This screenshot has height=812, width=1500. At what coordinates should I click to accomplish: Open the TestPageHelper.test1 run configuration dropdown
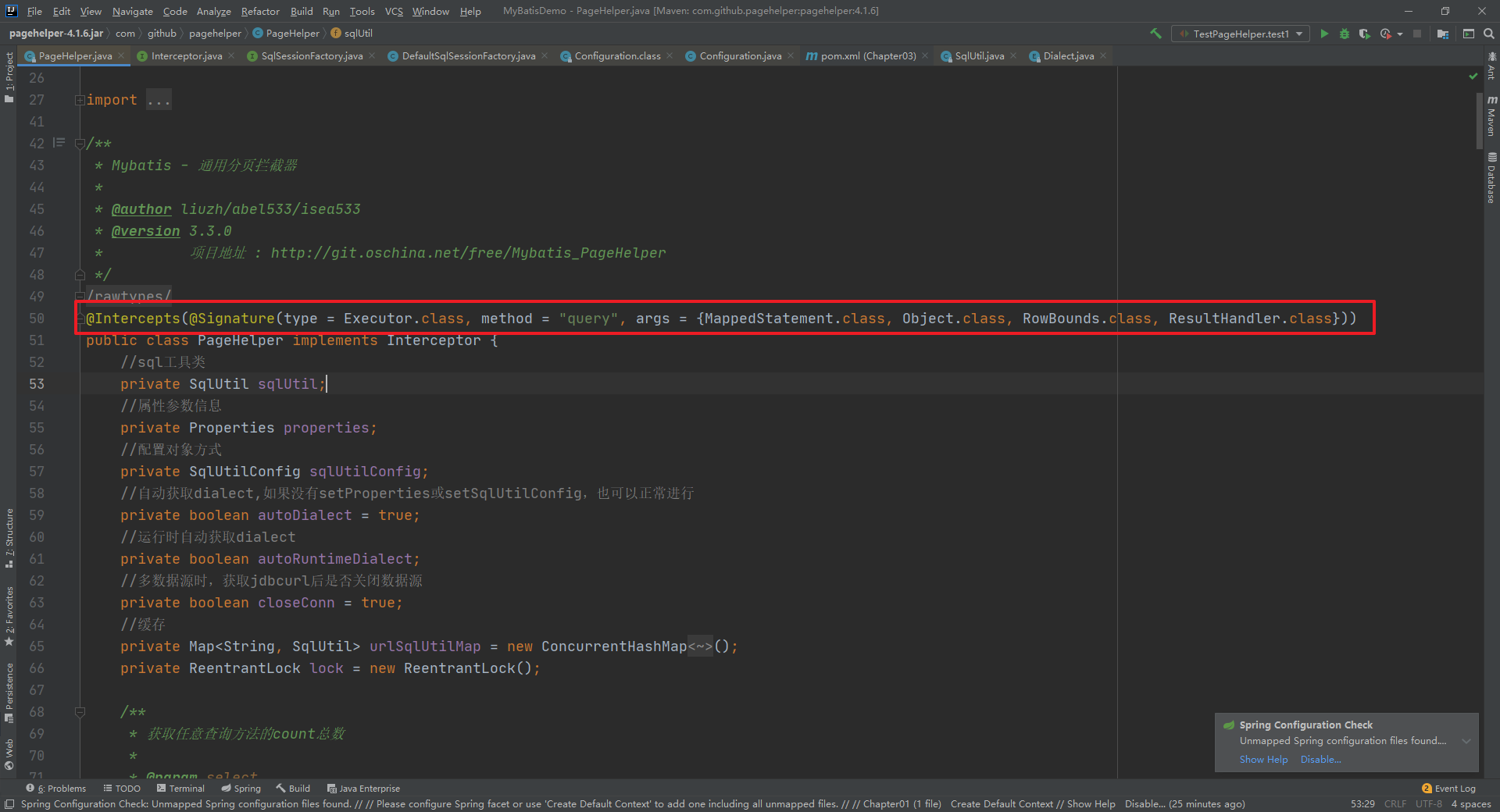click(x=1241, y=34)
